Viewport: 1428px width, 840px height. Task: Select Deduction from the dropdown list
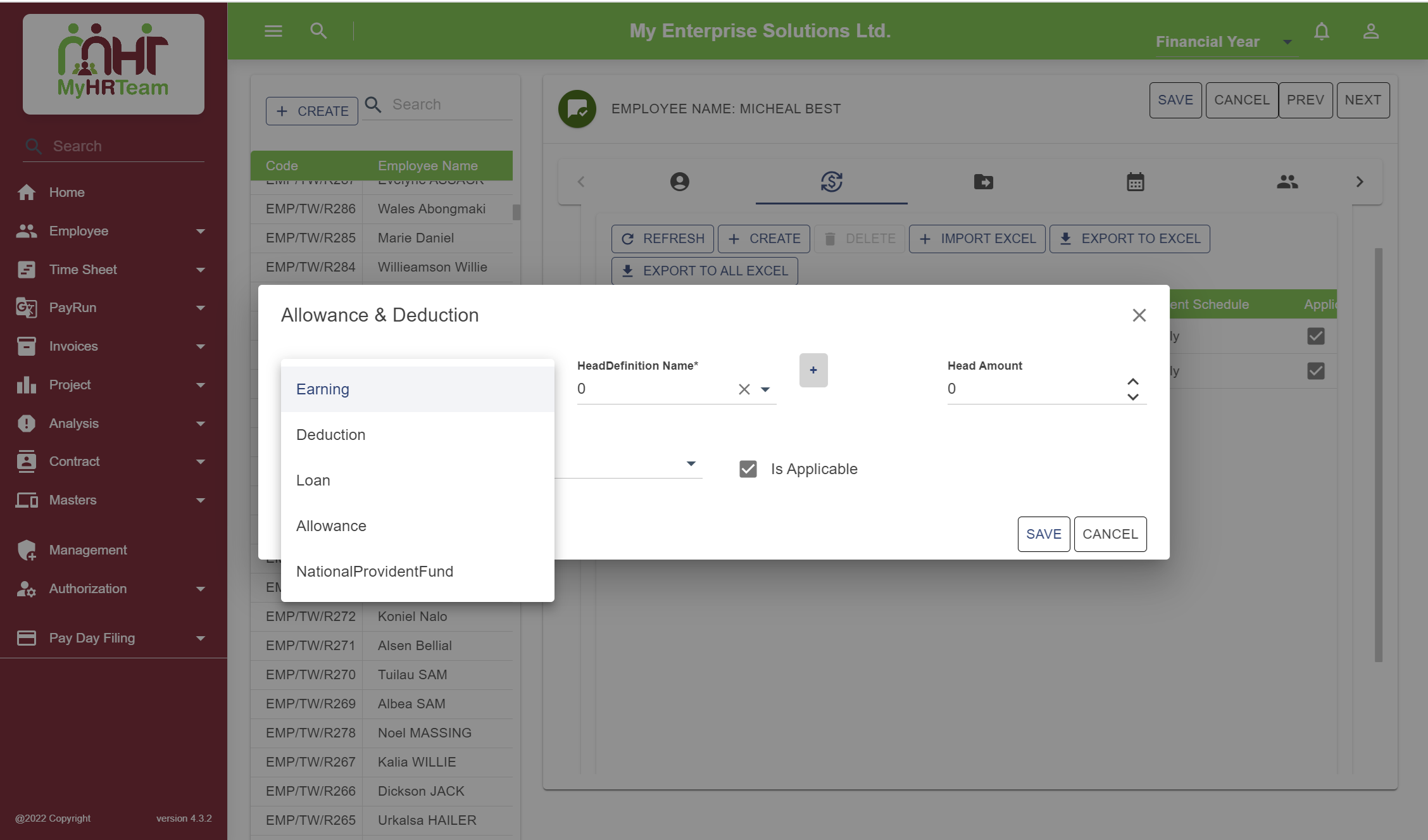(330, 435)
